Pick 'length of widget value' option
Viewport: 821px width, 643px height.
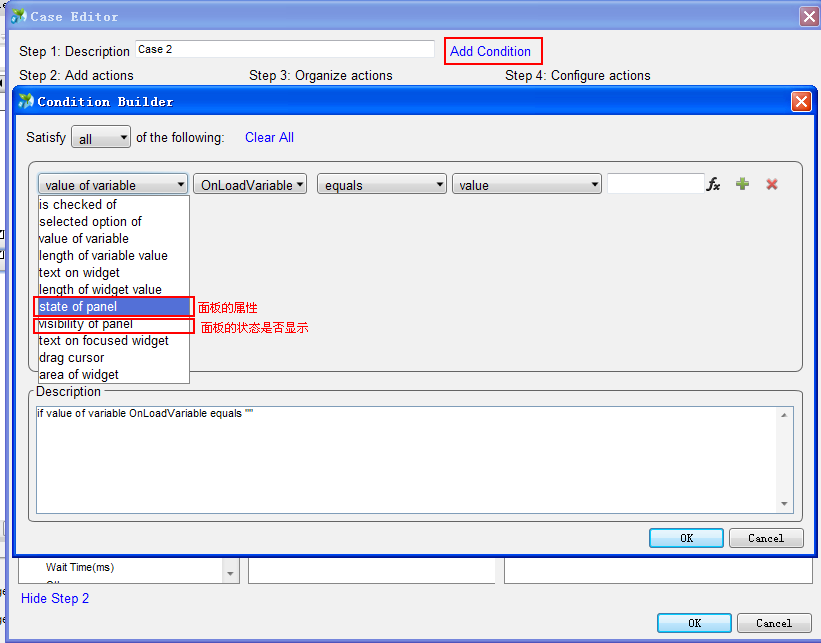coord(114,290)
